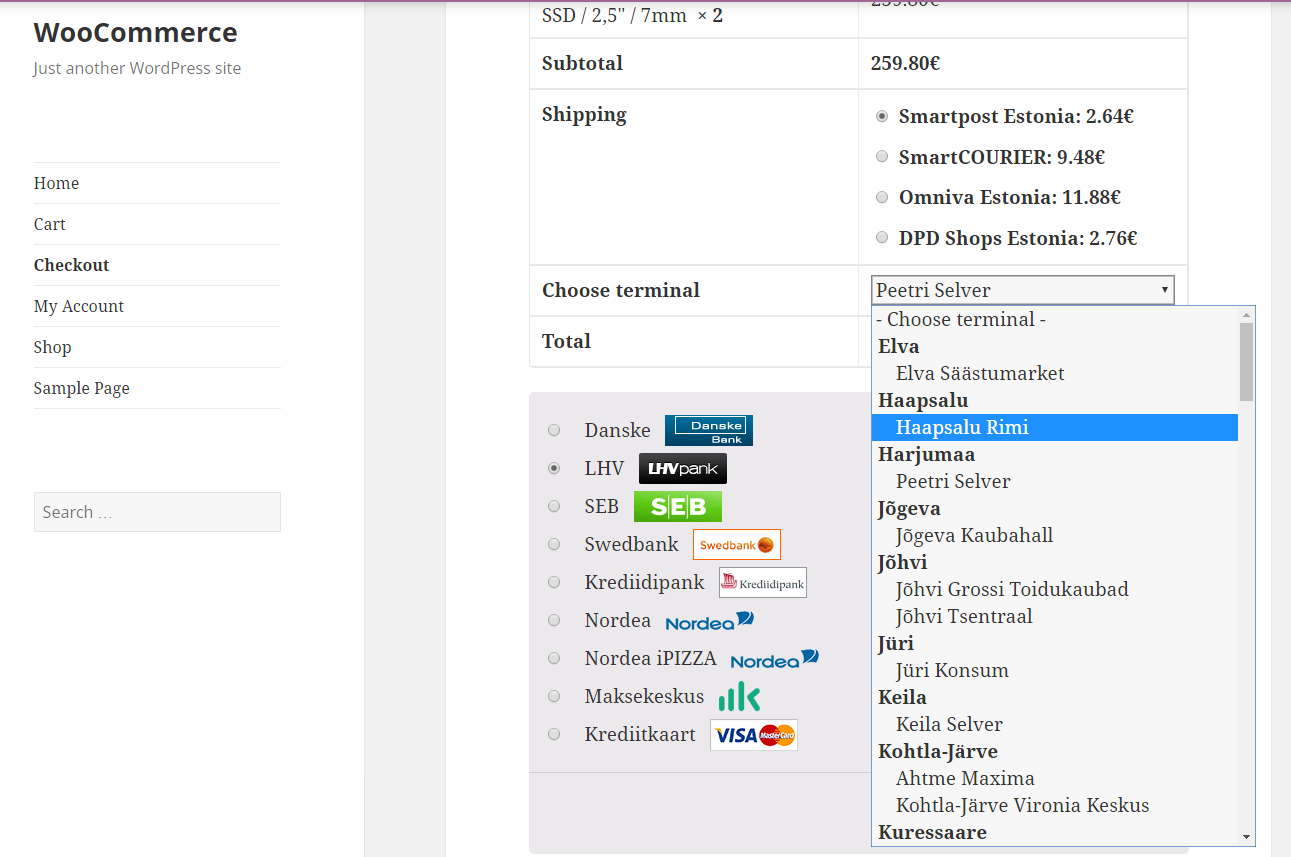This screenshot has width=1291, height=857.
Task: Open Sample Page in the sidebar menu
Action: tap(81, 388)
